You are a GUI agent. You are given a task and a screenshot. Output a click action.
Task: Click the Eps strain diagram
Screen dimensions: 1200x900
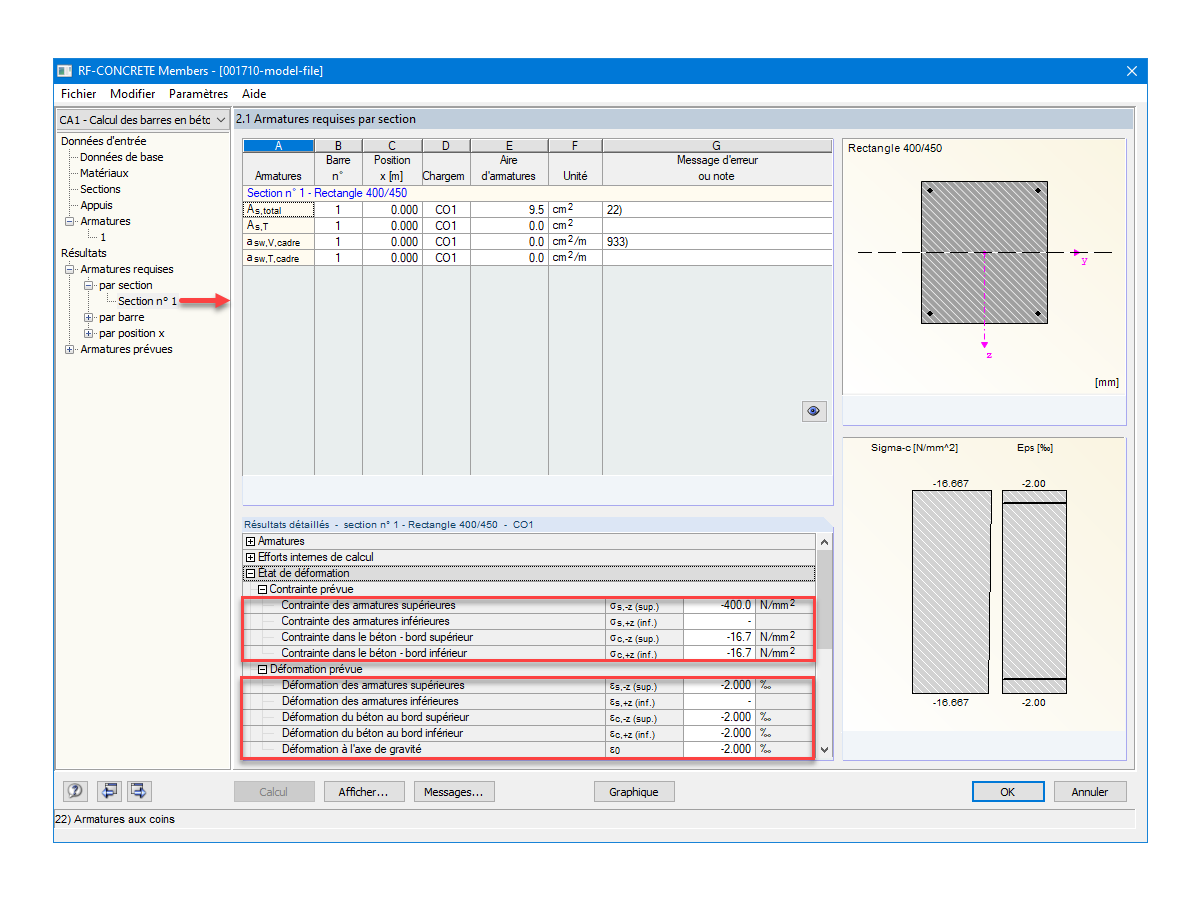1034,590
